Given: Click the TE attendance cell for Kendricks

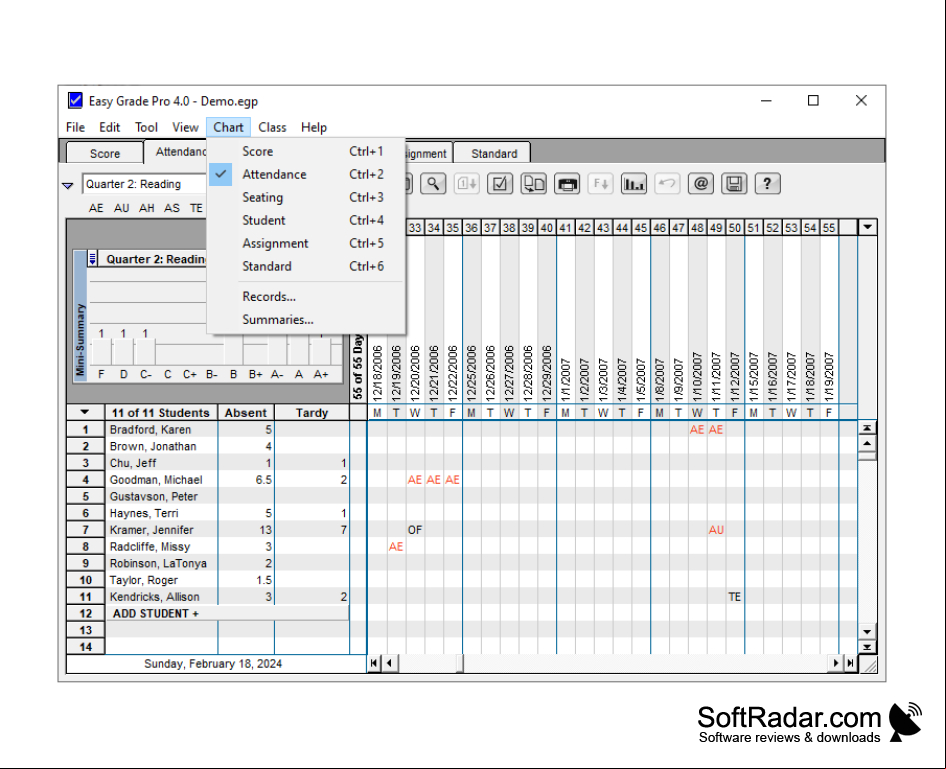Looking at the screenshot, I should [x=734, y=597].
